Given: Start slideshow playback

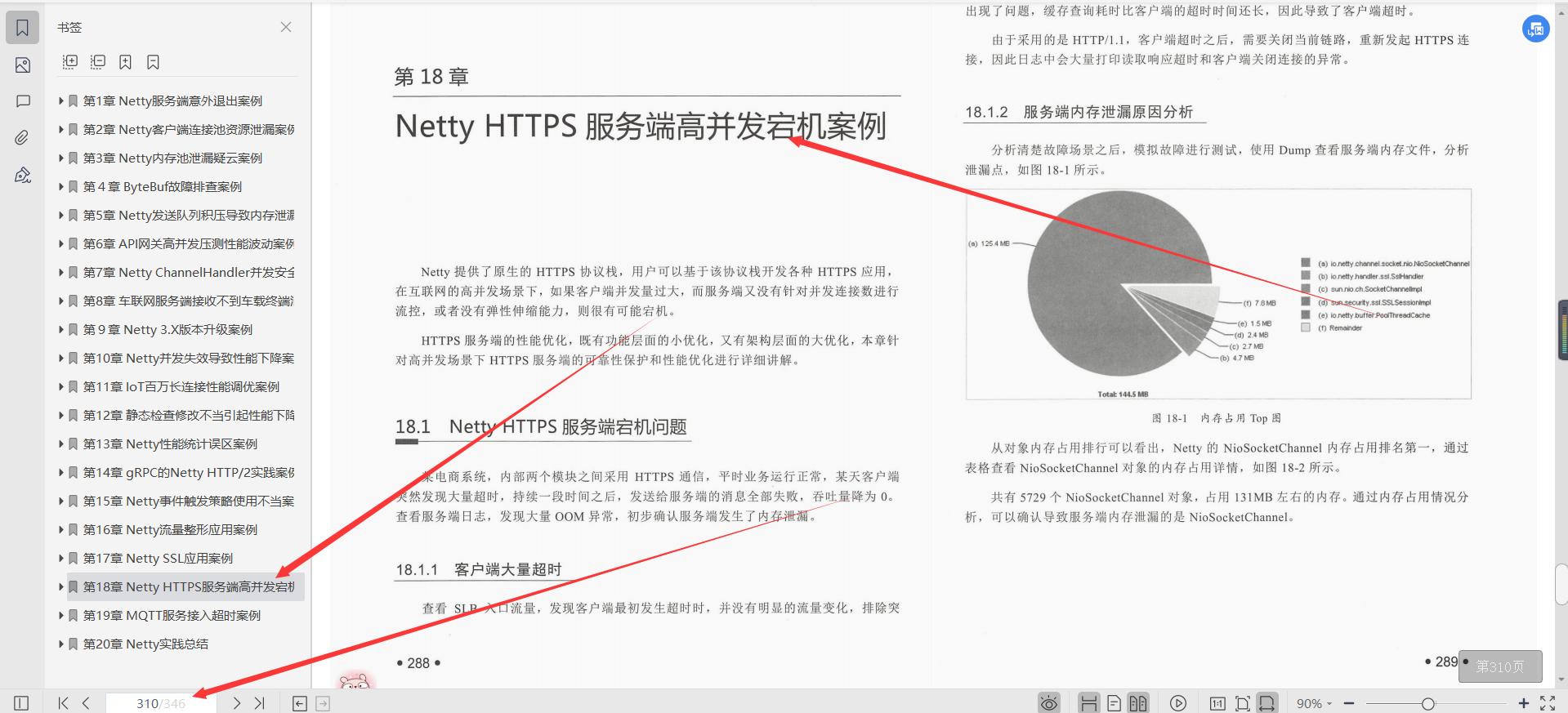Looking at the screenshot, I should coord(1177,703).
